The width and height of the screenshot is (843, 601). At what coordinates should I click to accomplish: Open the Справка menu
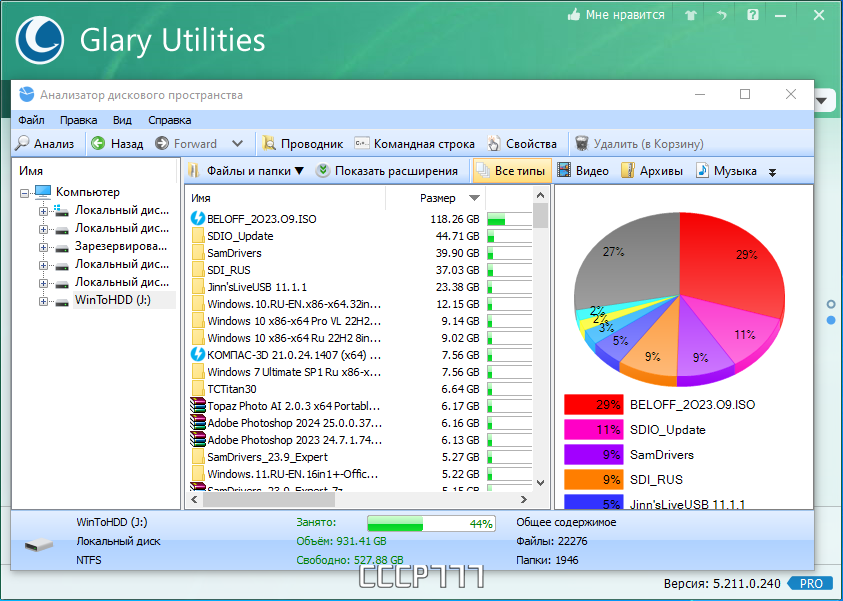tap(169, 120)
